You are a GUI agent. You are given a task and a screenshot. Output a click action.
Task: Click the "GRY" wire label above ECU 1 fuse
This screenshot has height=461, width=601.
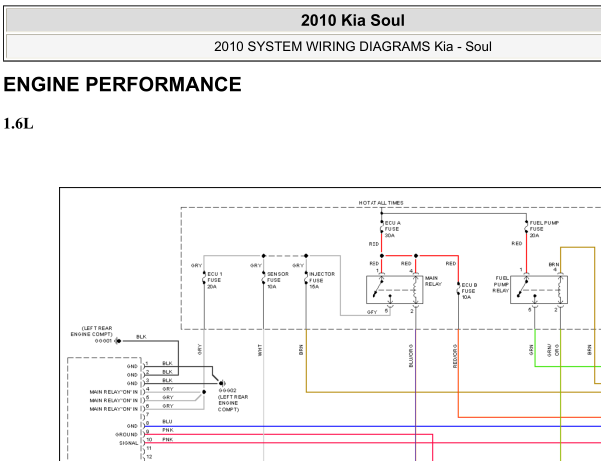[196, 265]
